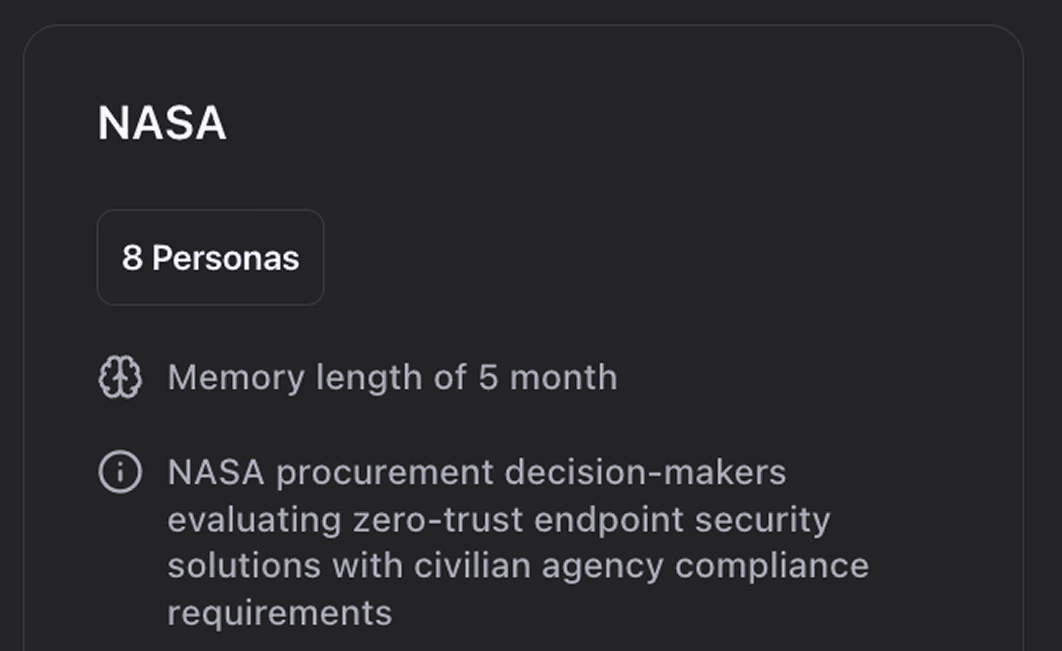Image resolution: width=1062 pixels, height=651 pixels.
Task: Click the line 'solutions with civilian agency compliance'
Action: [x=517, y=565]
